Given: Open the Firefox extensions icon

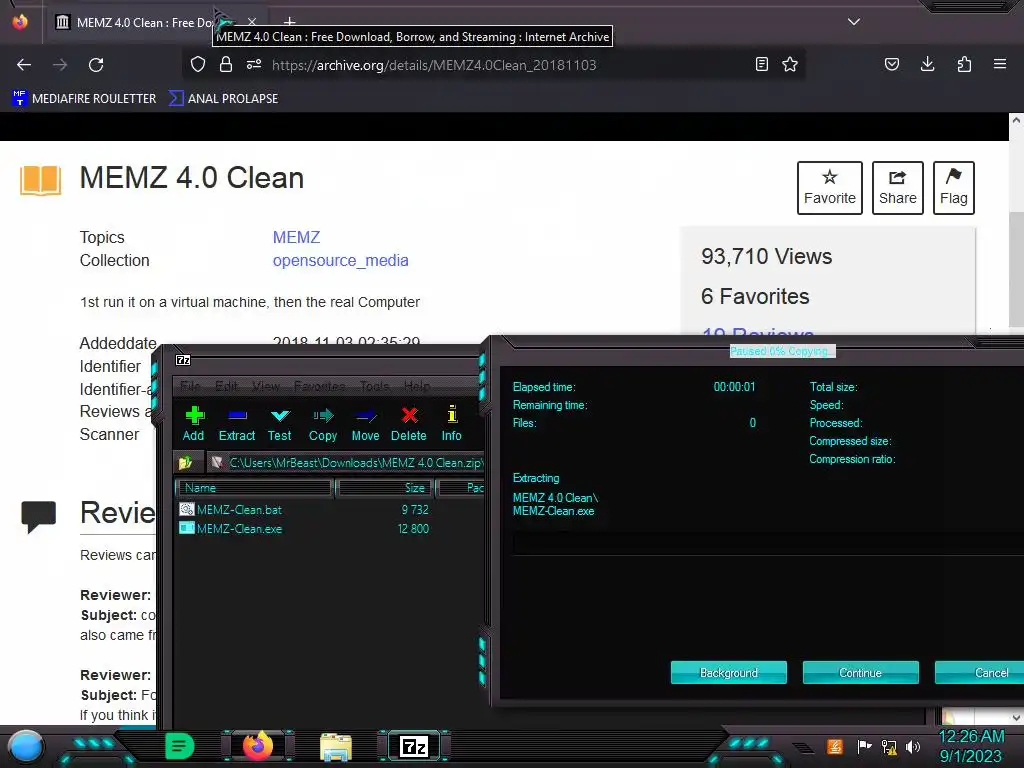Looking at the screenshot, I should pos(964,64).
